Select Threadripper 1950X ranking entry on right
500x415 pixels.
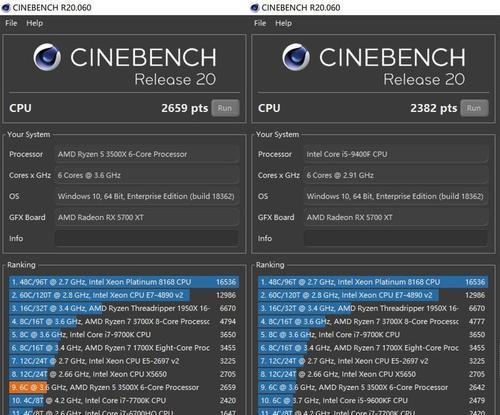tap(373, 308)
